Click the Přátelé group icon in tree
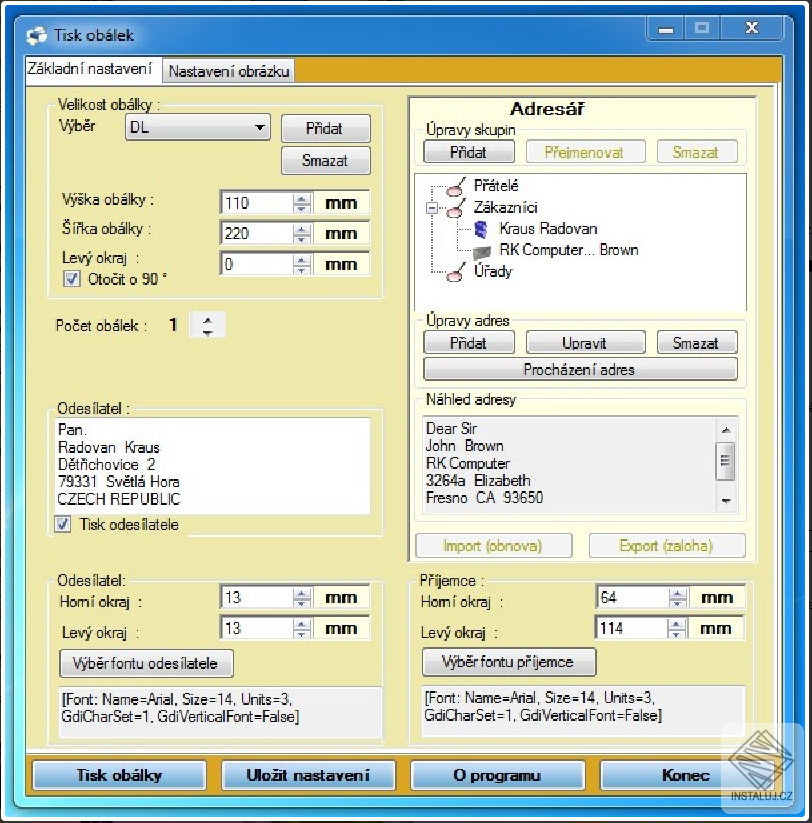812x823 pixels. (456, 185)
